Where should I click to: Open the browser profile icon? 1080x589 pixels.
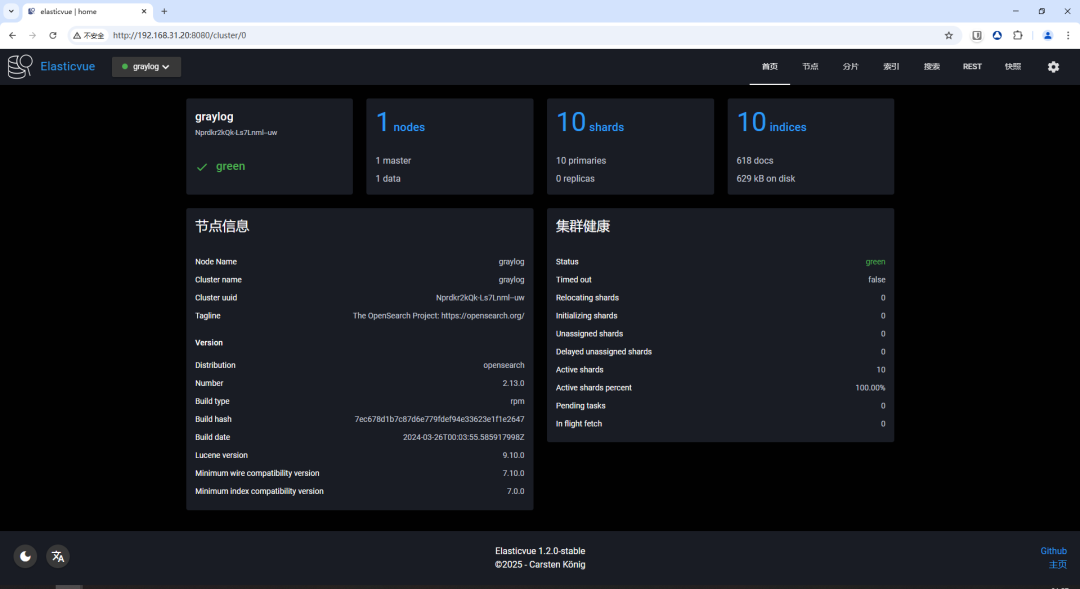click(x=1048, y=35)
